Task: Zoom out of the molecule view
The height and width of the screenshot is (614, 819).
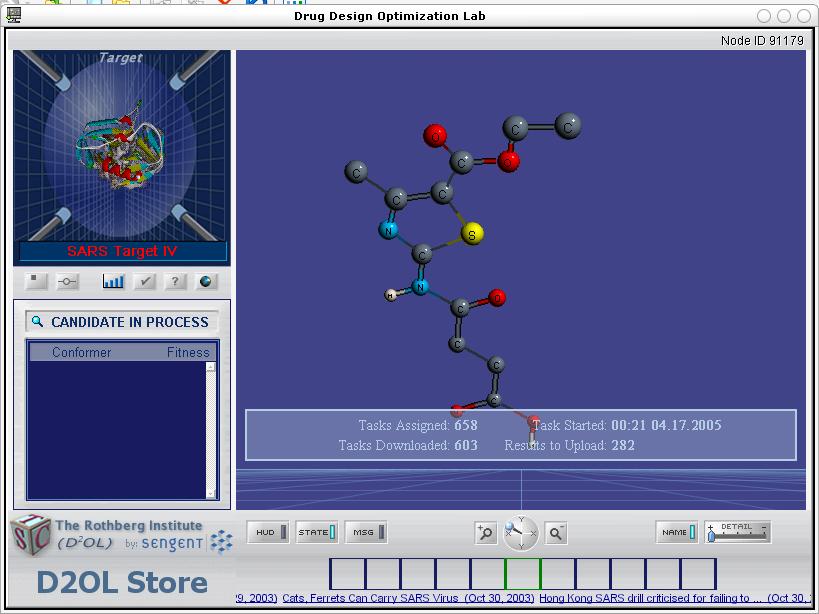Action: (556, 533)
